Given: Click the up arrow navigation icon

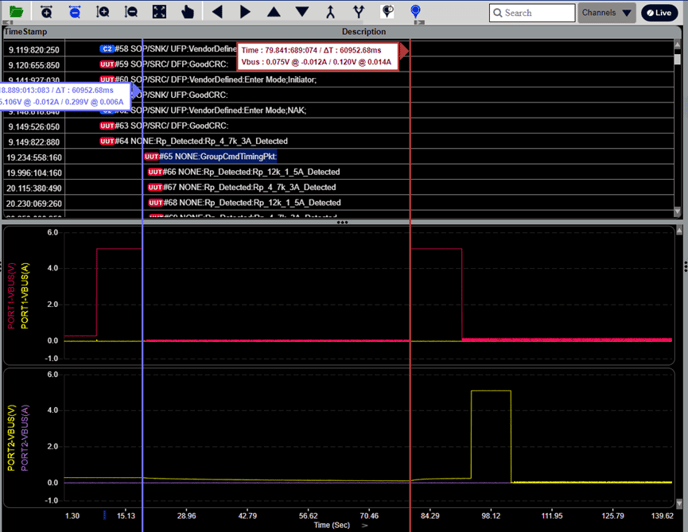Looking at the screenshot, I should 274,12.
